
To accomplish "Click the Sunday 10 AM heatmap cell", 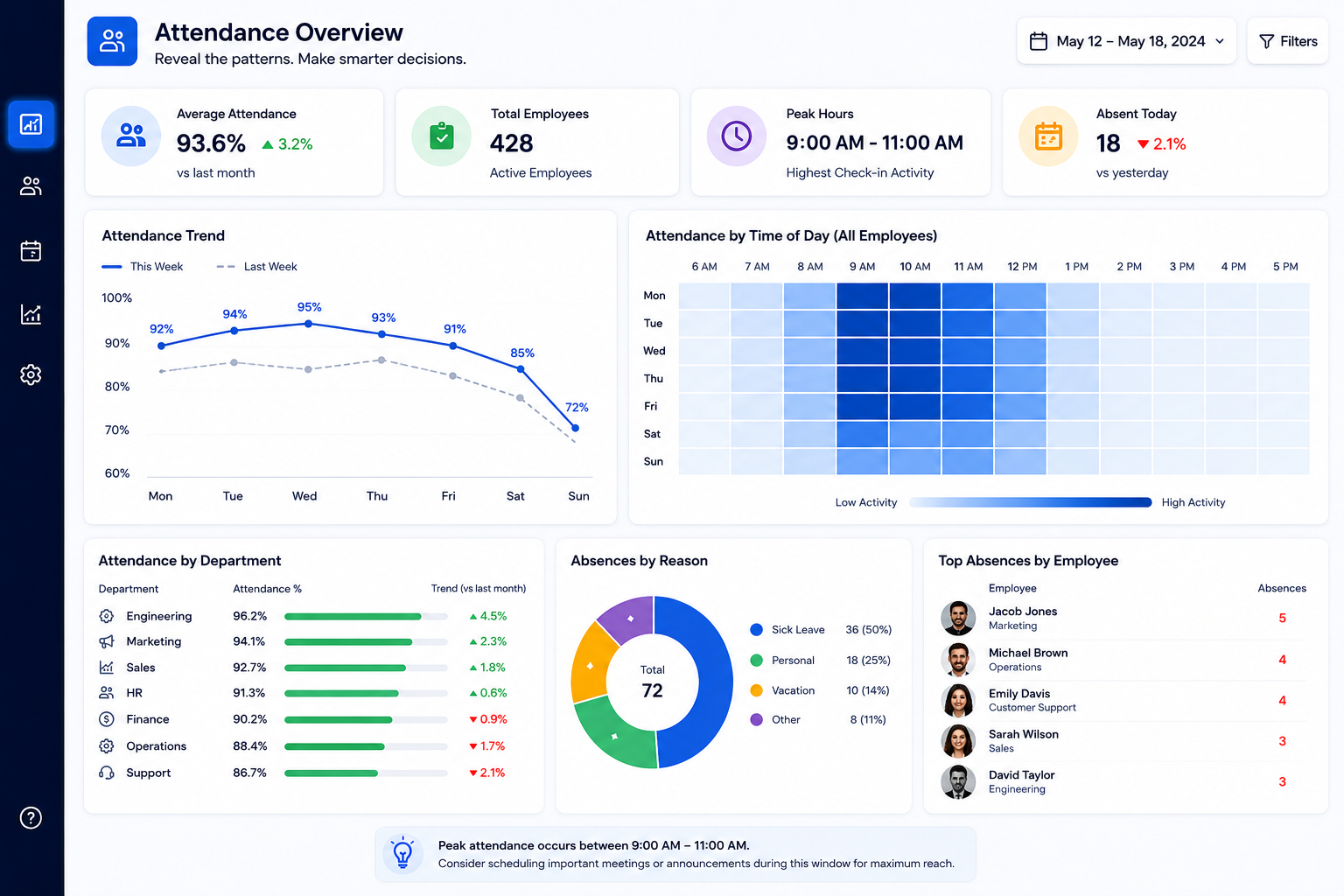I will tap(915, 461).
